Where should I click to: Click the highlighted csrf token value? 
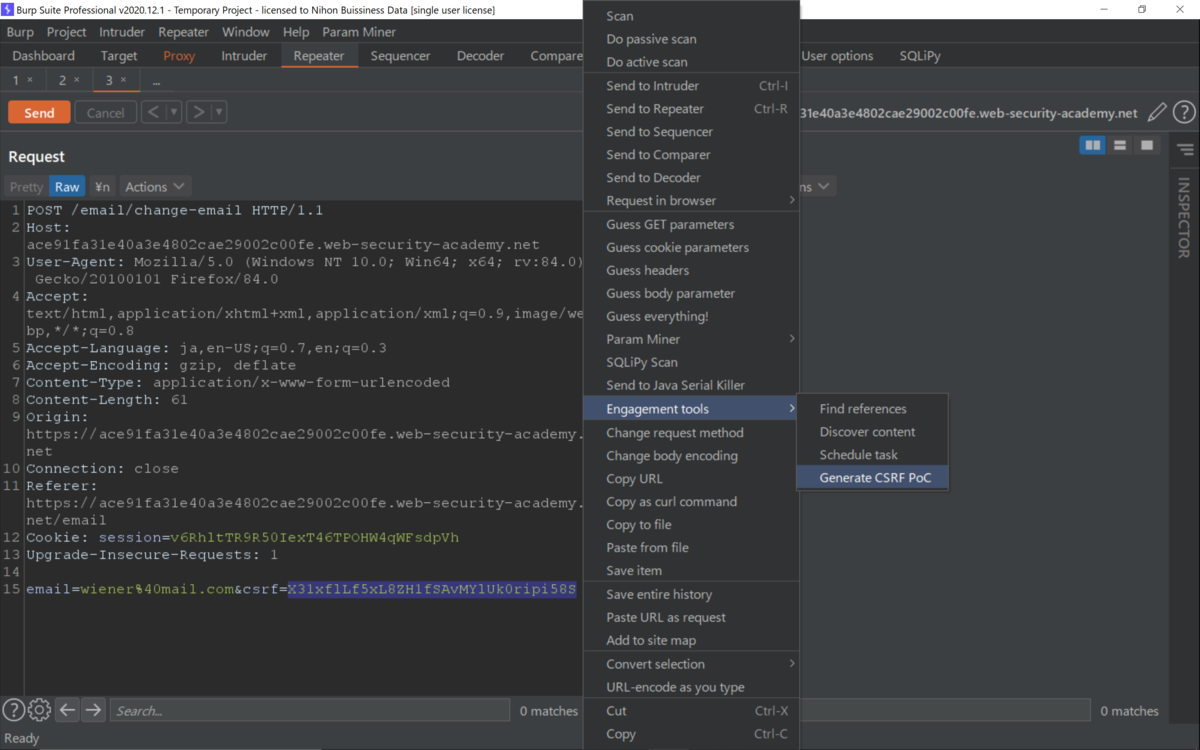coord(432,589)
